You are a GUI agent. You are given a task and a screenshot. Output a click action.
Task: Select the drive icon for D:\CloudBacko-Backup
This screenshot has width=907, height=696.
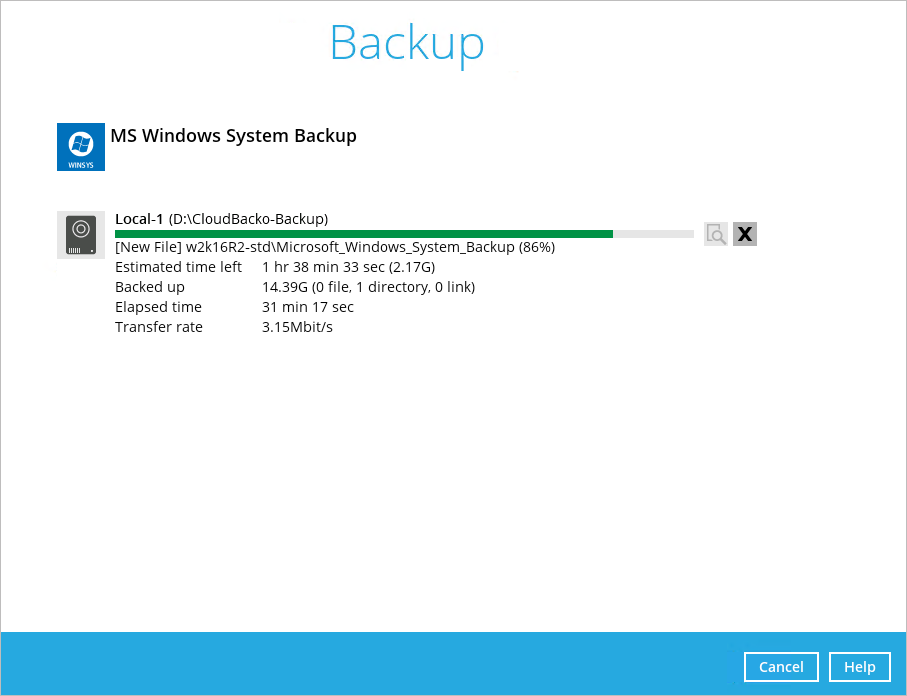[x=81, y=235]
